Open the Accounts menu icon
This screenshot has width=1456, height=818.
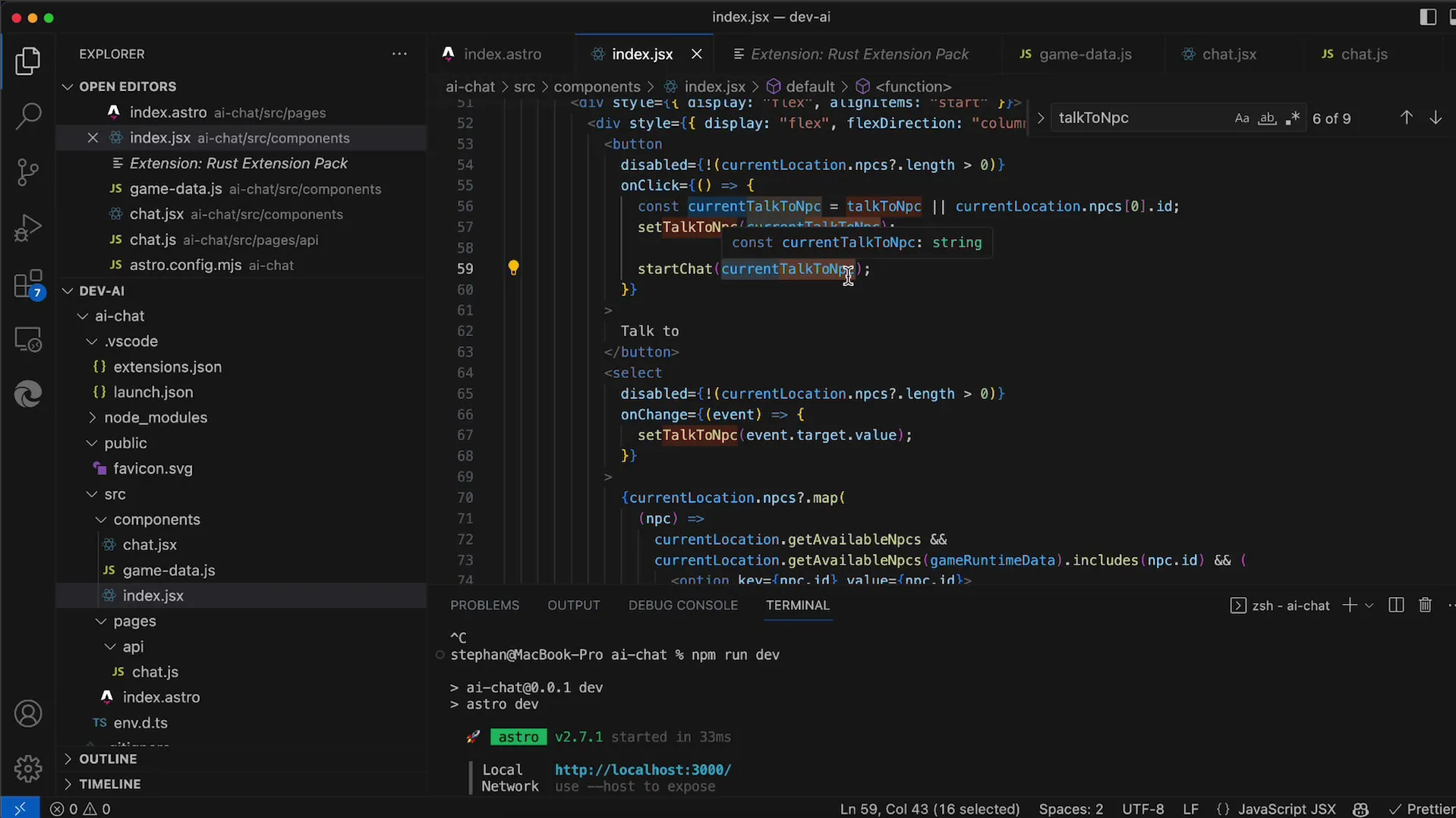coord(28,714)
